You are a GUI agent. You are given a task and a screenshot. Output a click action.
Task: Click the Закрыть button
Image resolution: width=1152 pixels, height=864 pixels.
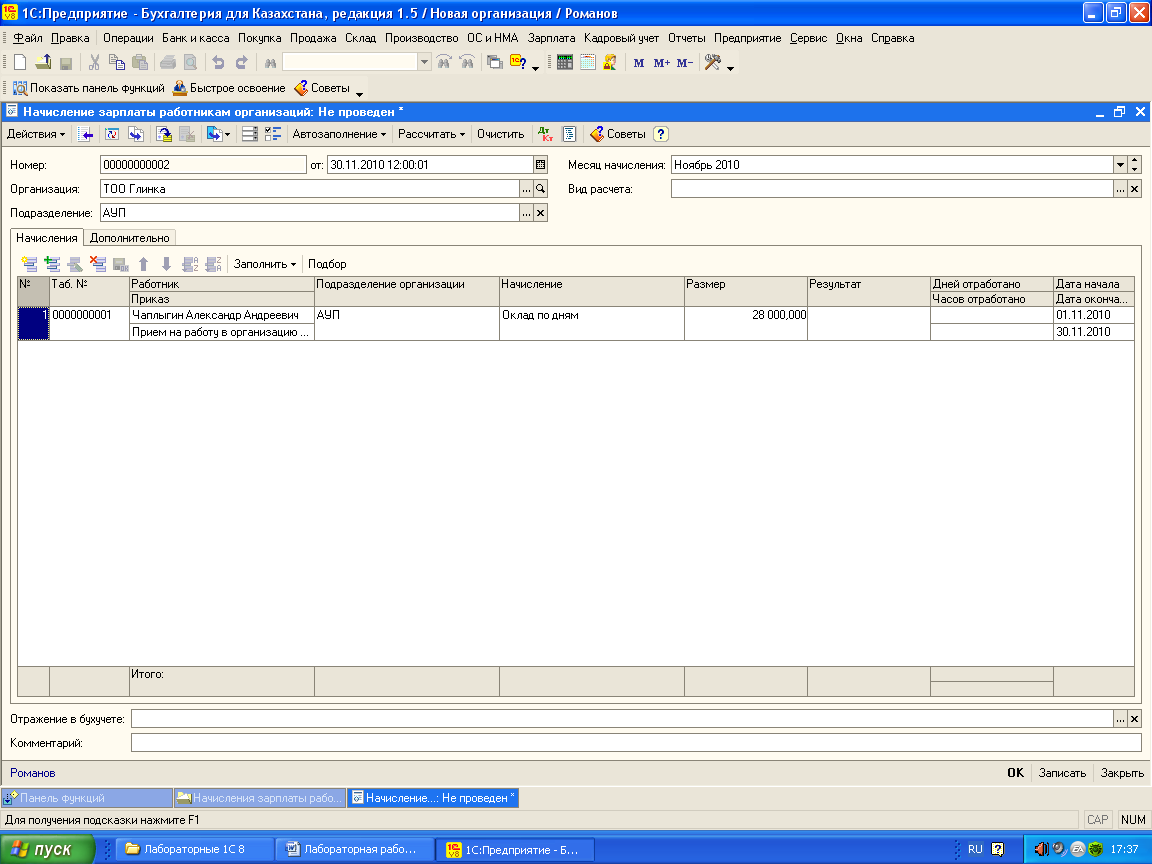click(1122, 773)
